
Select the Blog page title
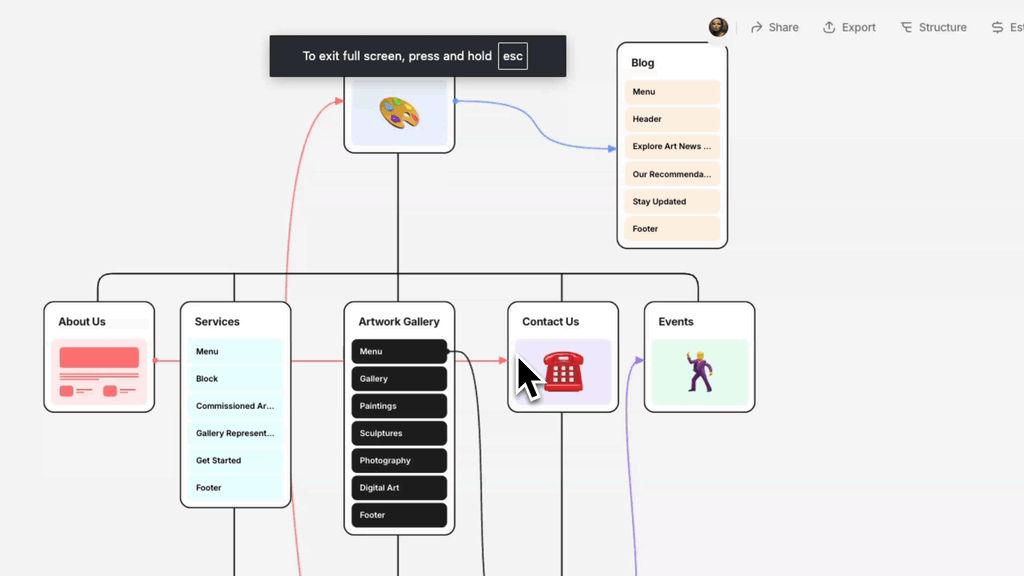(x=643, y=63)
